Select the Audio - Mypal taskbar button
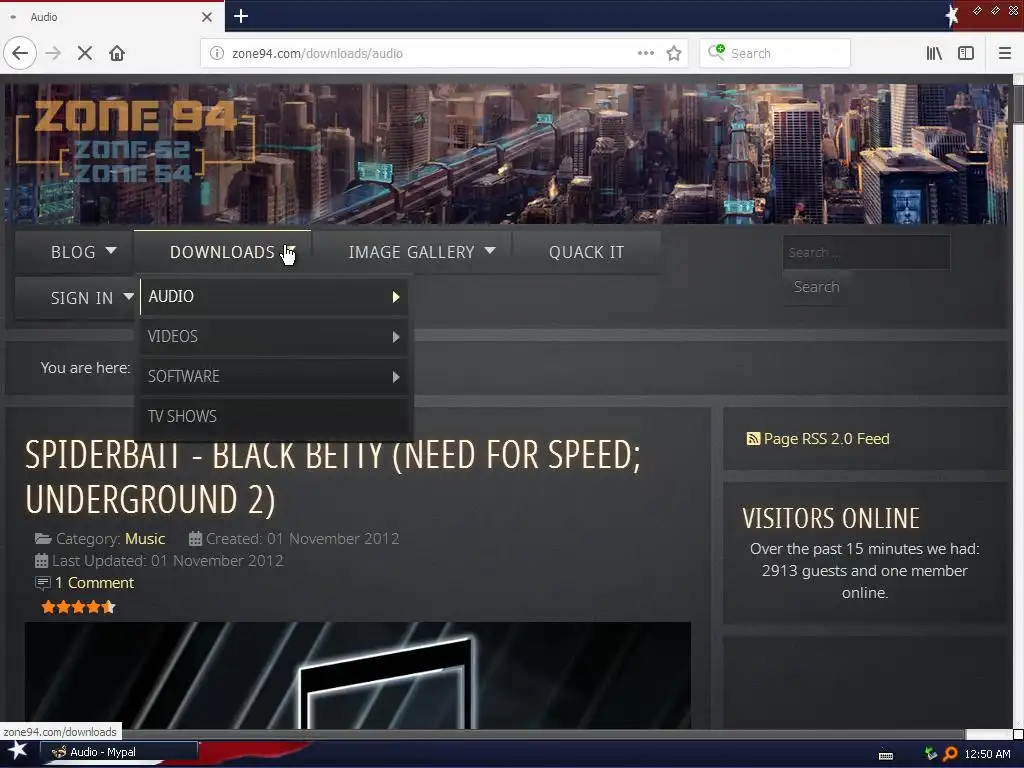The width and height of the screenshot is (1024, 768). [120, 752]
